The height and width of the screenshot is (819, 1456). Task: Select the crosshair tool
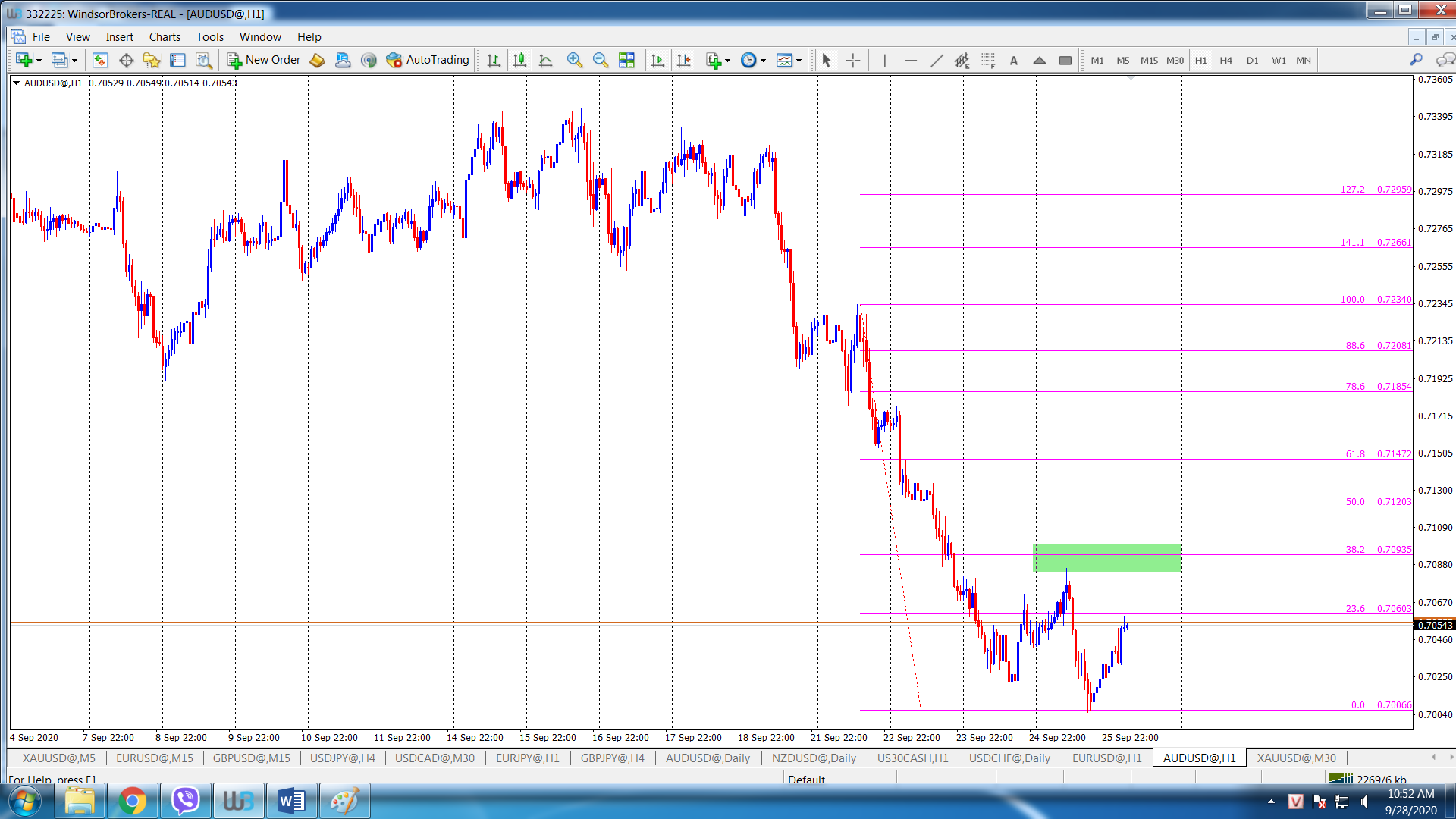pos(853,60)
